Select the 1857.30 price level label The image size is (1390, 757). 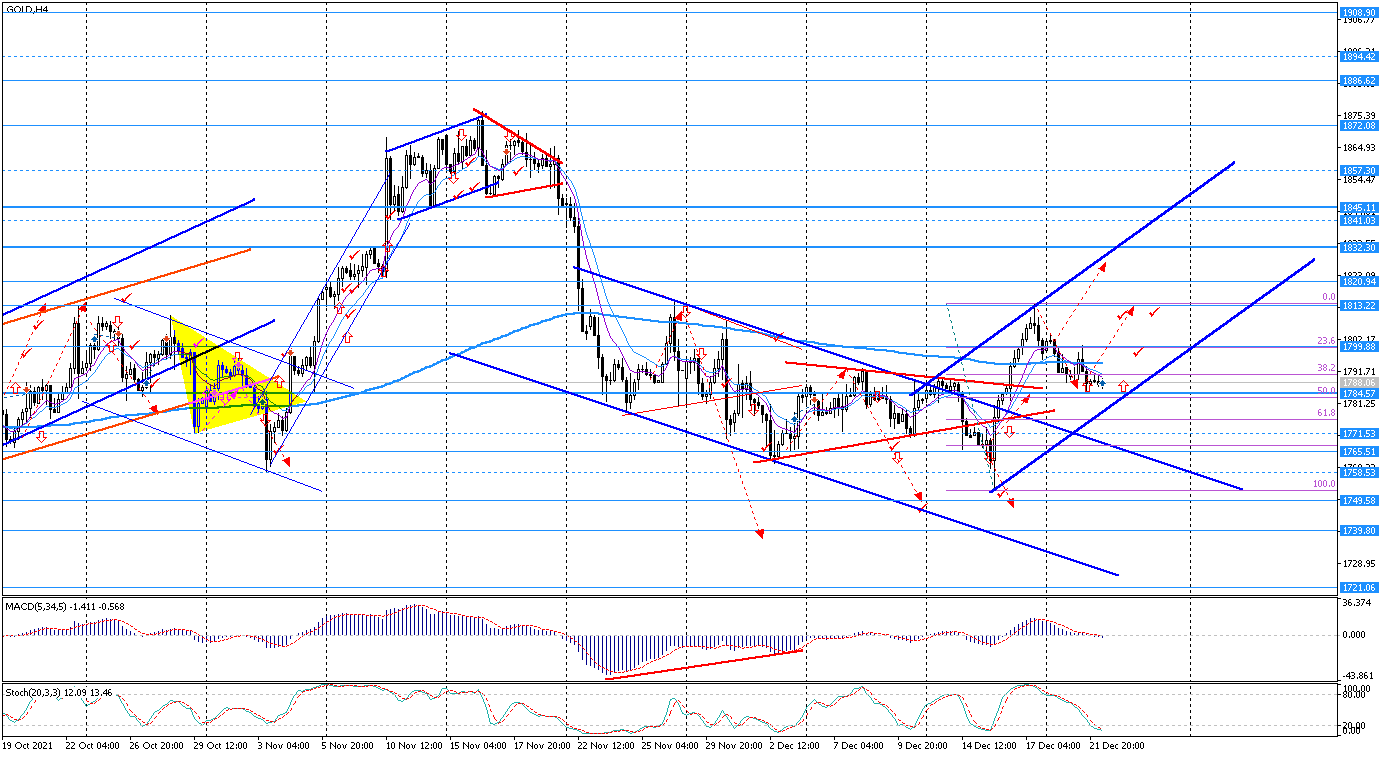coord(1359,171)
